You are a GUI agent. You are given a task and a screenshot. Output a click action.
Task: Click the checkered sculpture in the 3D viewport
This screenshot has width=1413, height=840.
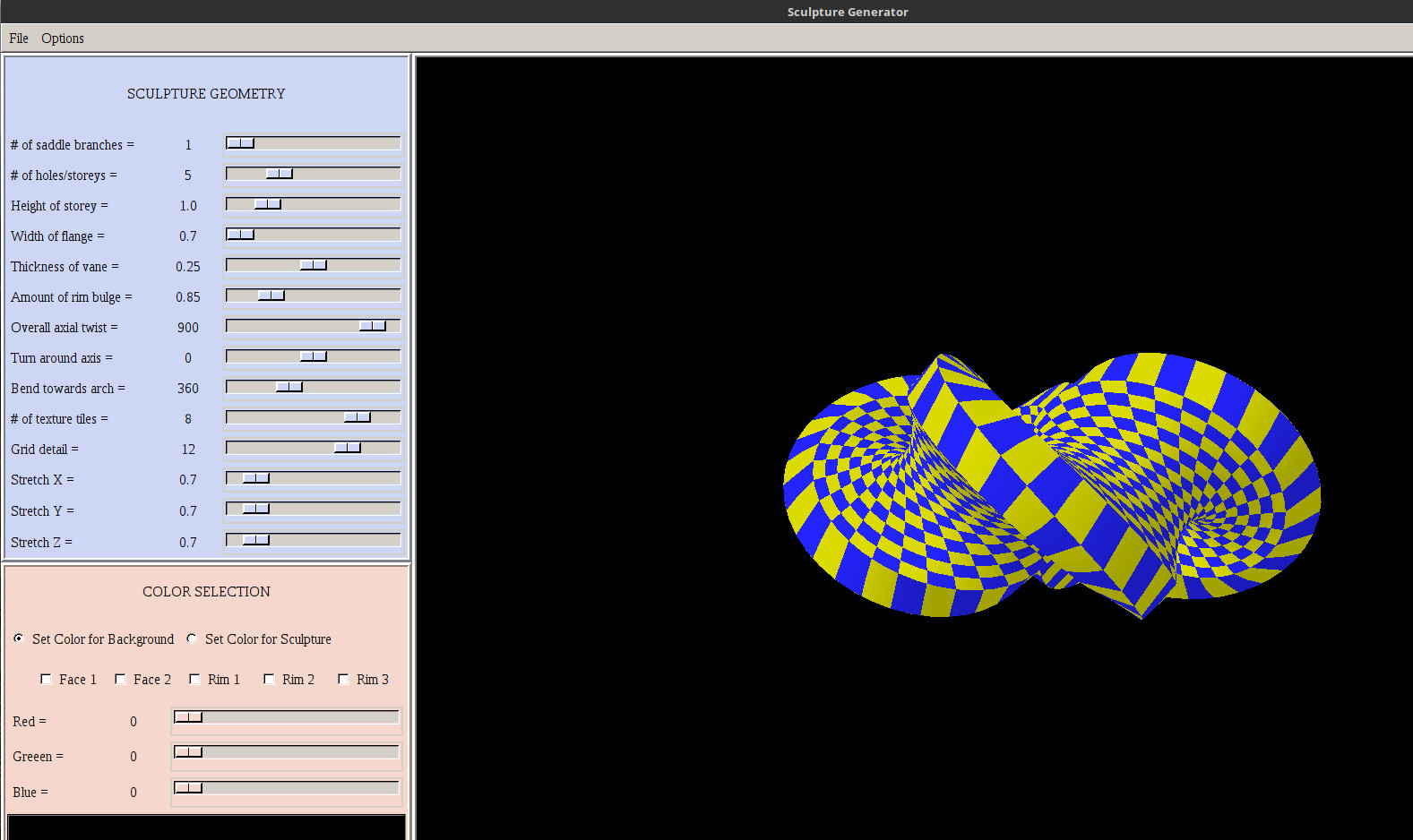click(1052, 484)
